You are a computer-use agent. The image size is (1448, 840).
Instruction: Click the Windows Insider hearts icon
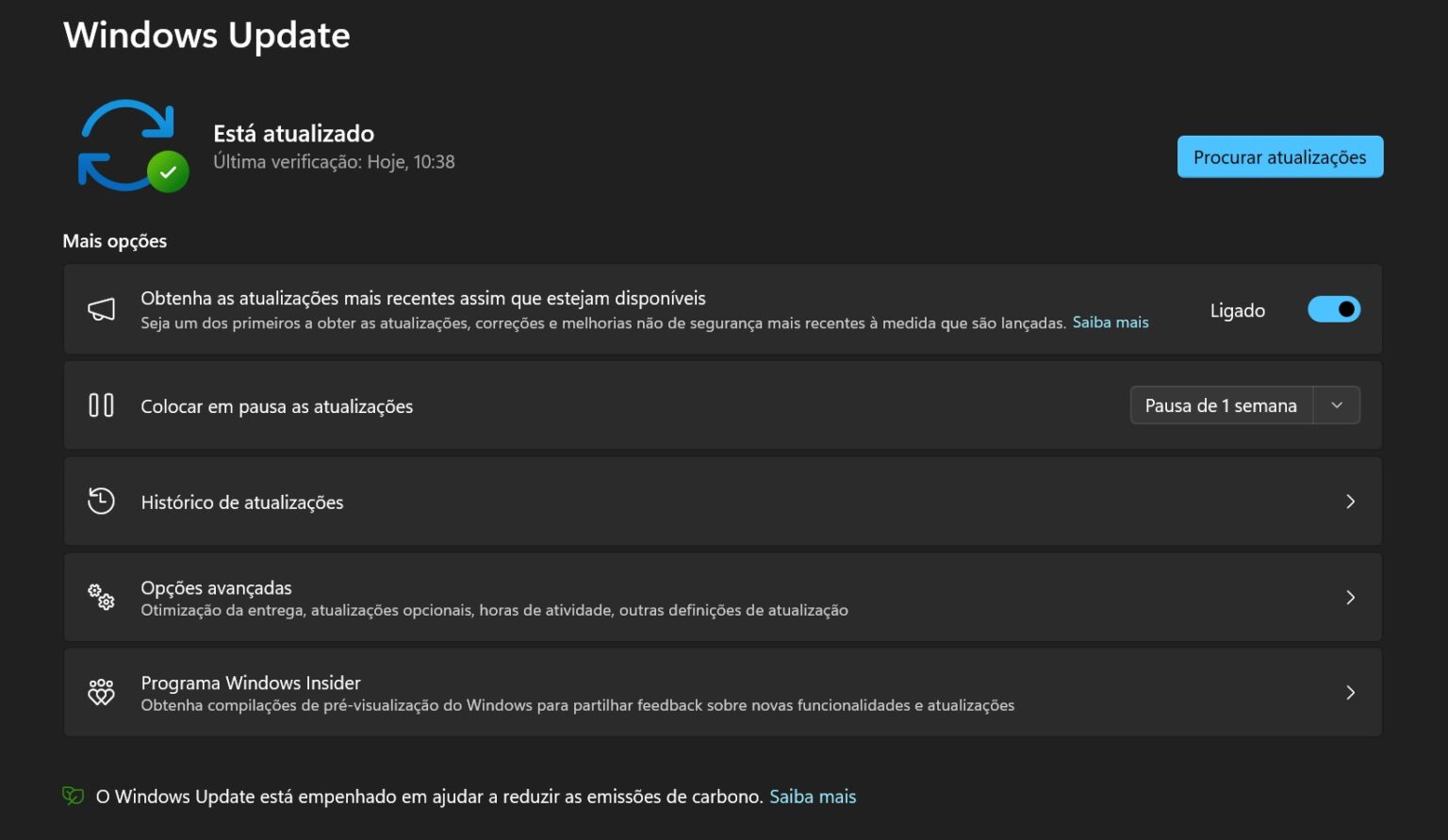pos(101,692)
